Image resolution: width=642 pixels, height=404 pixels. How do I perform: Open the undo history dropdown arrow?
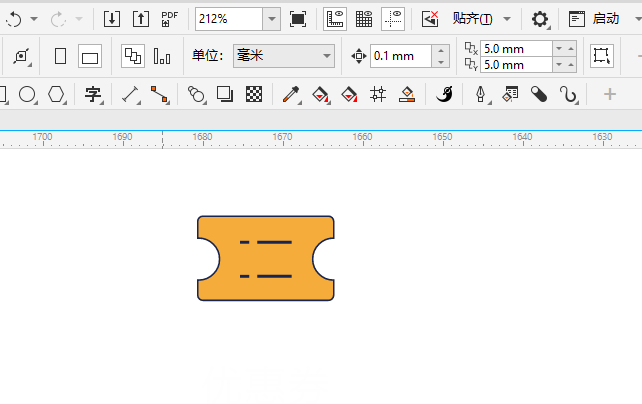(34, 19)
